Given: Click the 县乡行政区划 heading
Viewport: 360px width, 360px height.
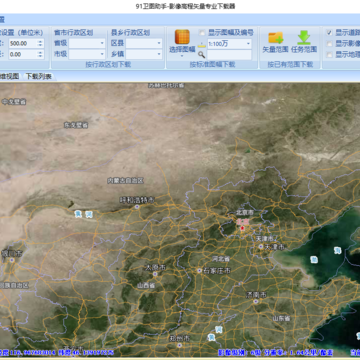Looking at the screenshot, I should coord(130,33).
